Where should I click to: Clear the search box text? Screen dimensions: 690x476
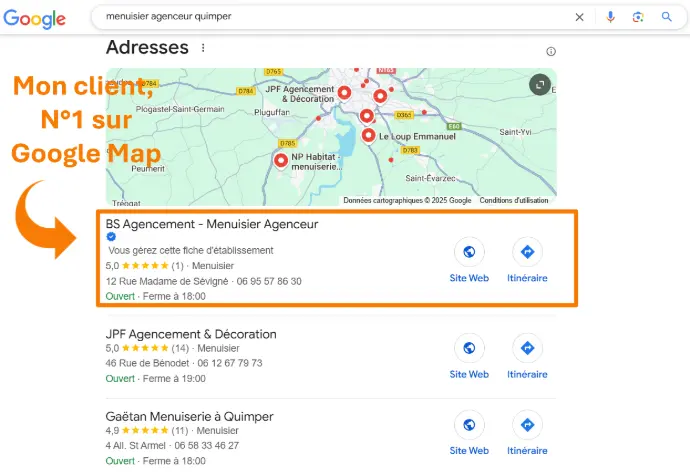pos(580,17)
